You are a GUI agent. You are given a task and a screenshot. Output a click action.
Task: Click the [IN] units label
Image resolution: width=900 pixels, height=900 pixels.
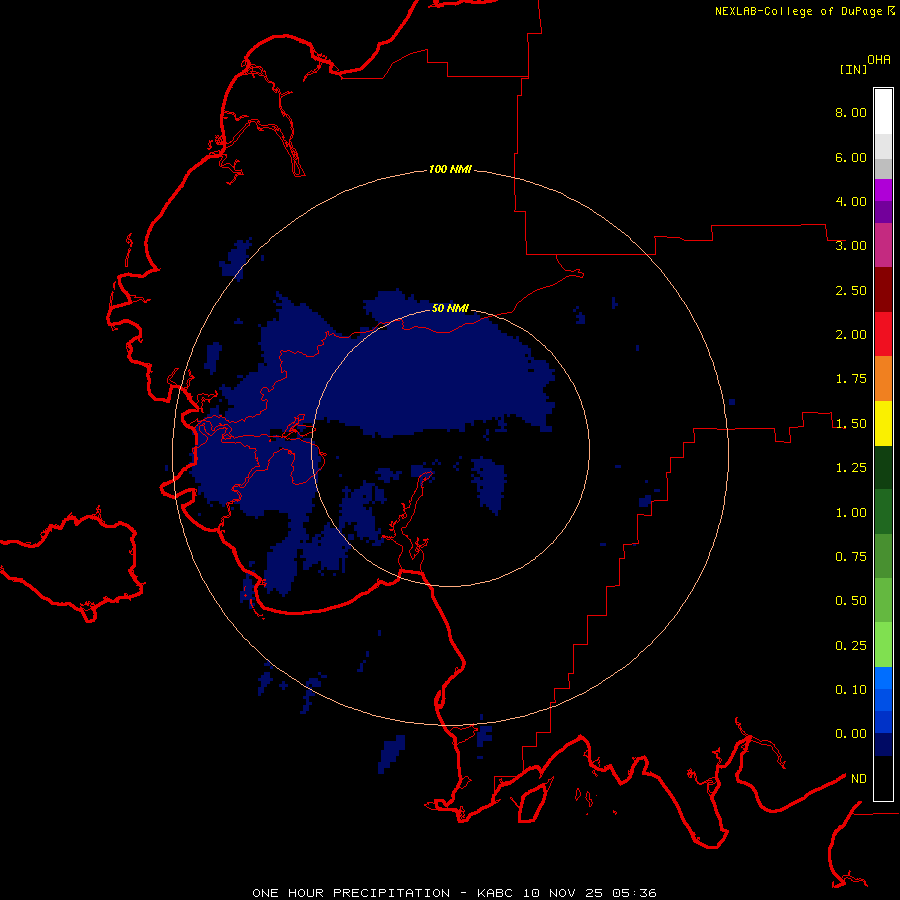tap(854, 69)
